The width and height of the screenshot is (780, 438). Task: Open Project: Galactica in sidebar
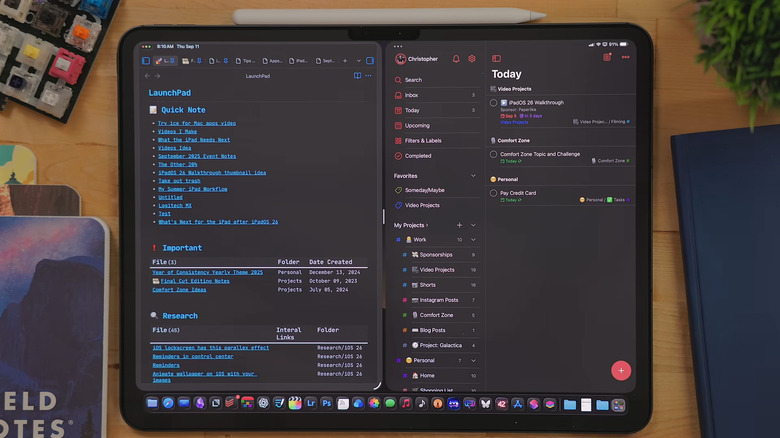click(439, 345)
